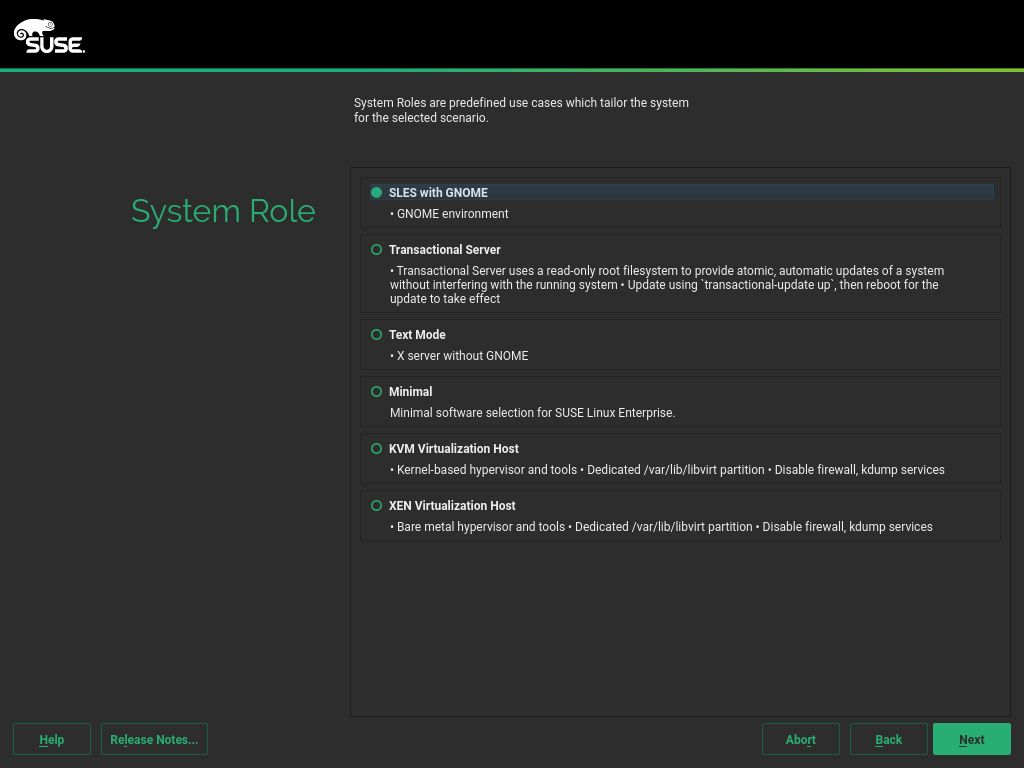Click the 'GNOME environment' description text
The width and height of the screenshot is (1024, 768).
click(449, 214)
